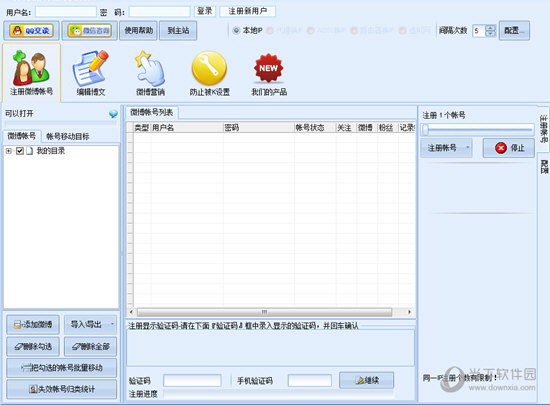Click the 关注 column header

tap(346, 128)
